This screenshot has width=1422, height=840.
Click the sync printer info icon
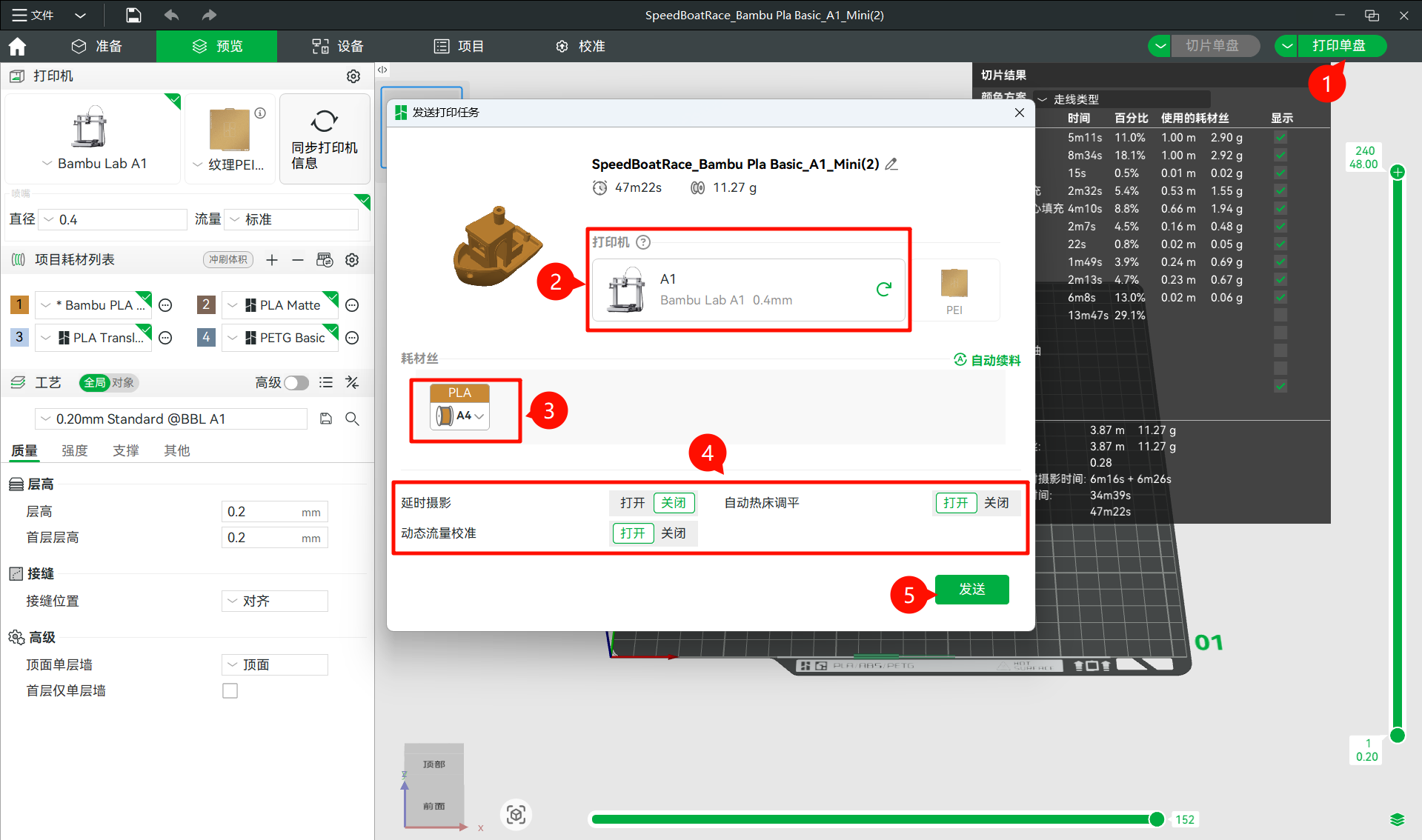click(x=325, y=121)
